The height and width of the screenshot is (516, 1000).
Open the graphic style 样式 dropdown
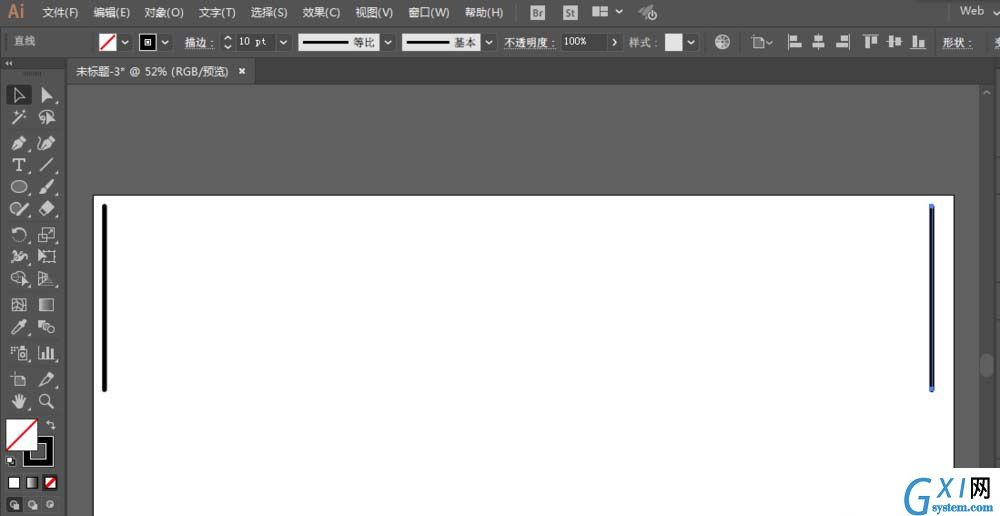691,43
